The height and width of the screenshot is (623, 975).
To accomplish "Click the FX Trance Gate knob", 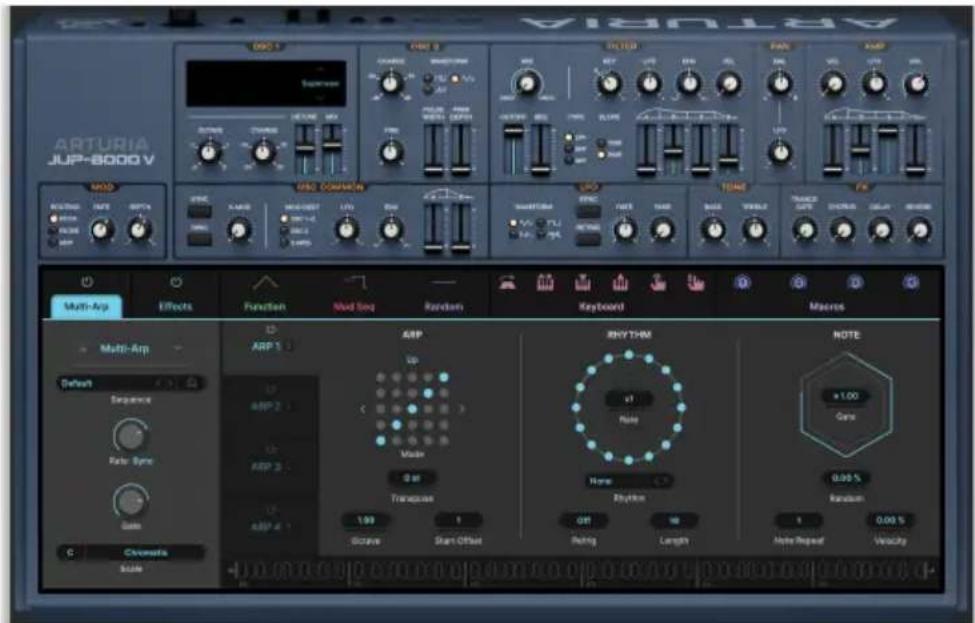I will point(805,229).
